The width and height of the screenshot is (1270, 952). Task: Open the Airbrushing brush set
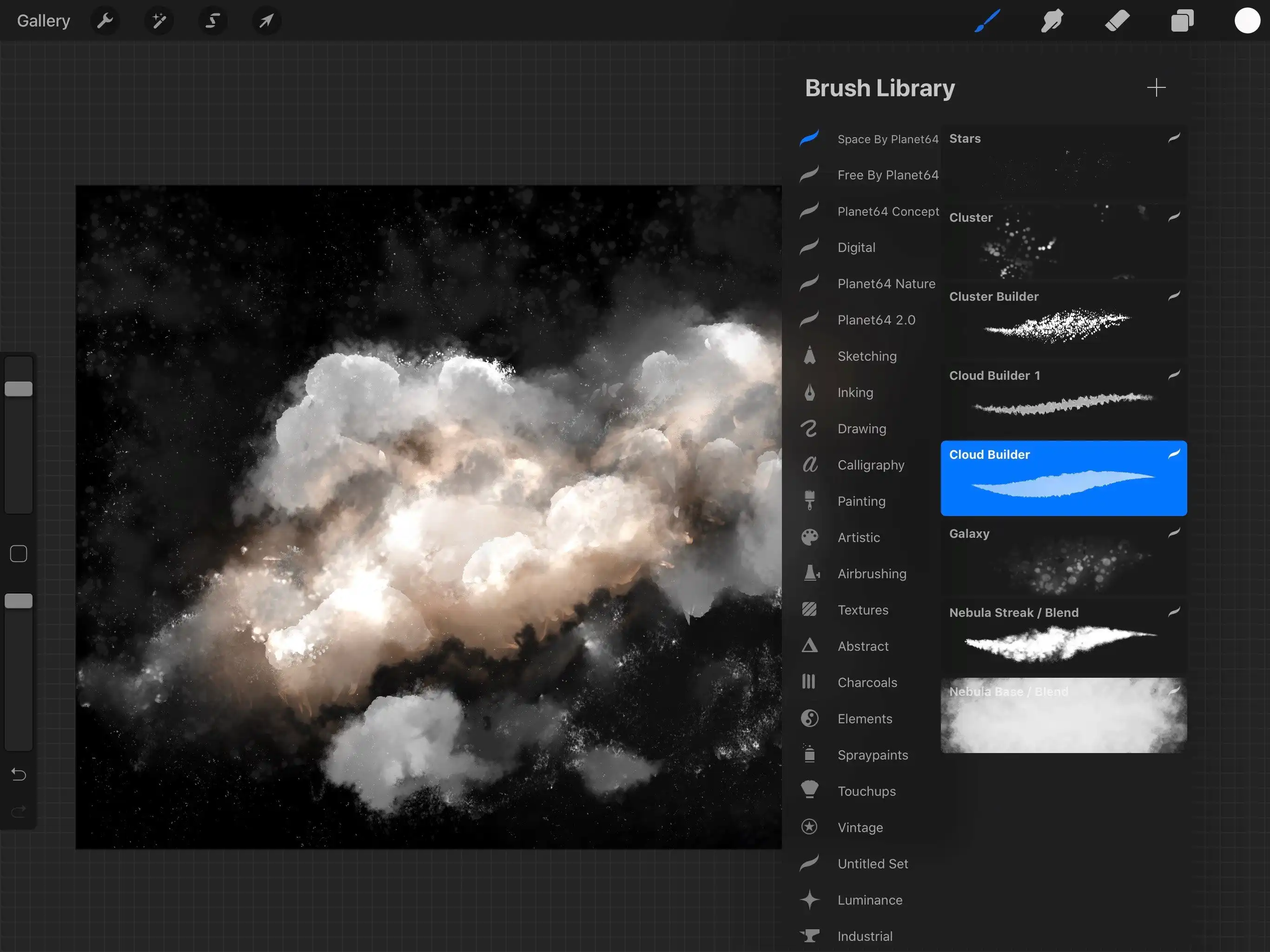[871, 574]
